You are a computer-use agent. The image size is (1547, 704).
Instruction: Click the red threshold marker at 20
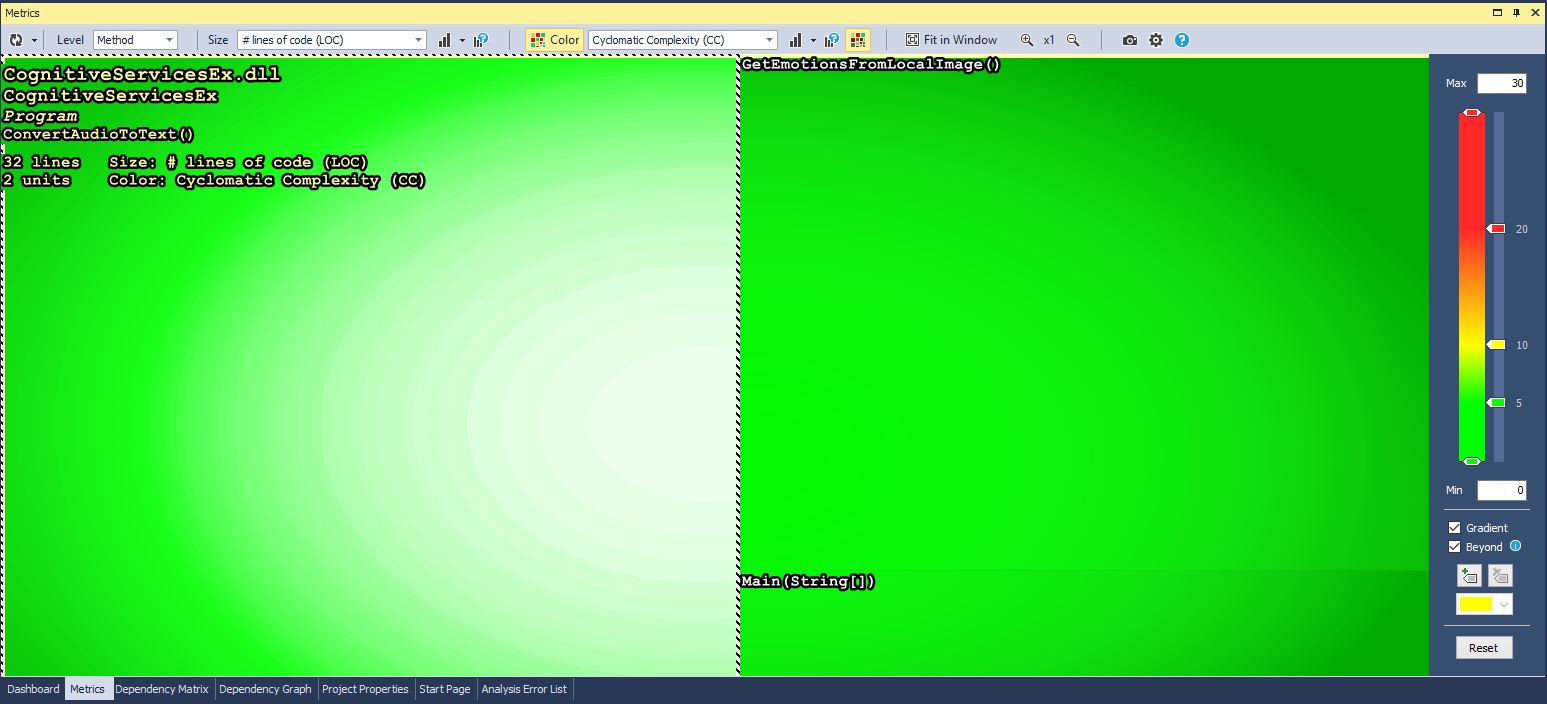point(1496,229)
